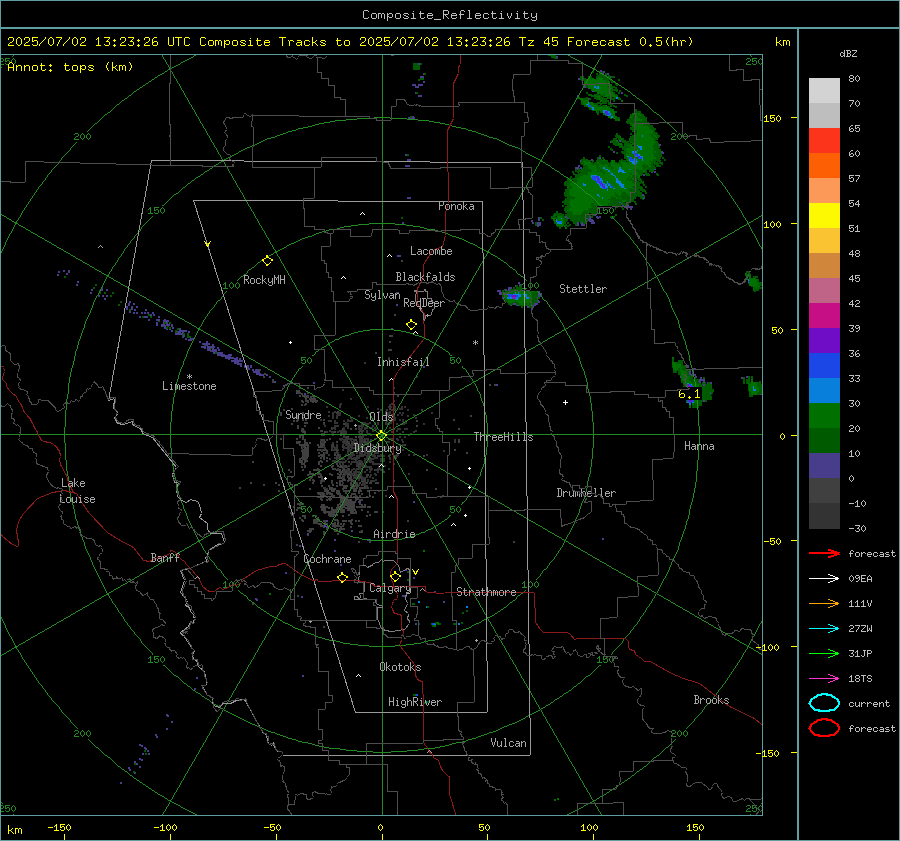The image size is (900, 841).
Task: Click the Composite_Reflectivity title
Action: pos(449,15)
